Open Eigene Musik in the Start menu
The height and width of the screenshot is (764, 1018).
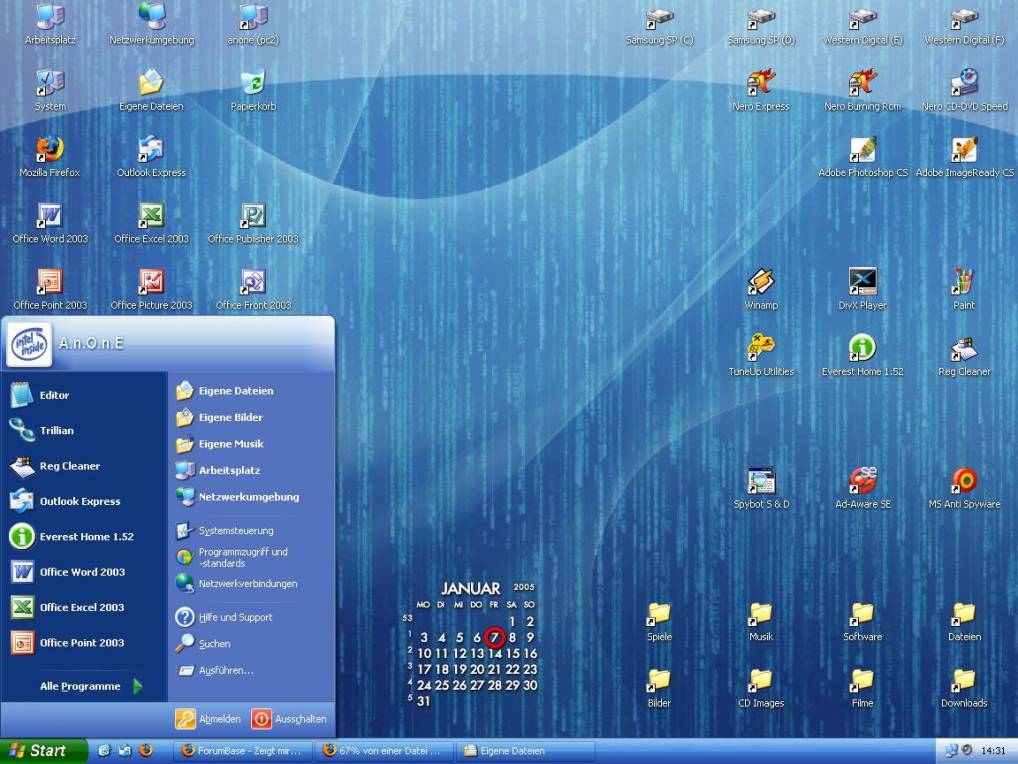point(251,444)
